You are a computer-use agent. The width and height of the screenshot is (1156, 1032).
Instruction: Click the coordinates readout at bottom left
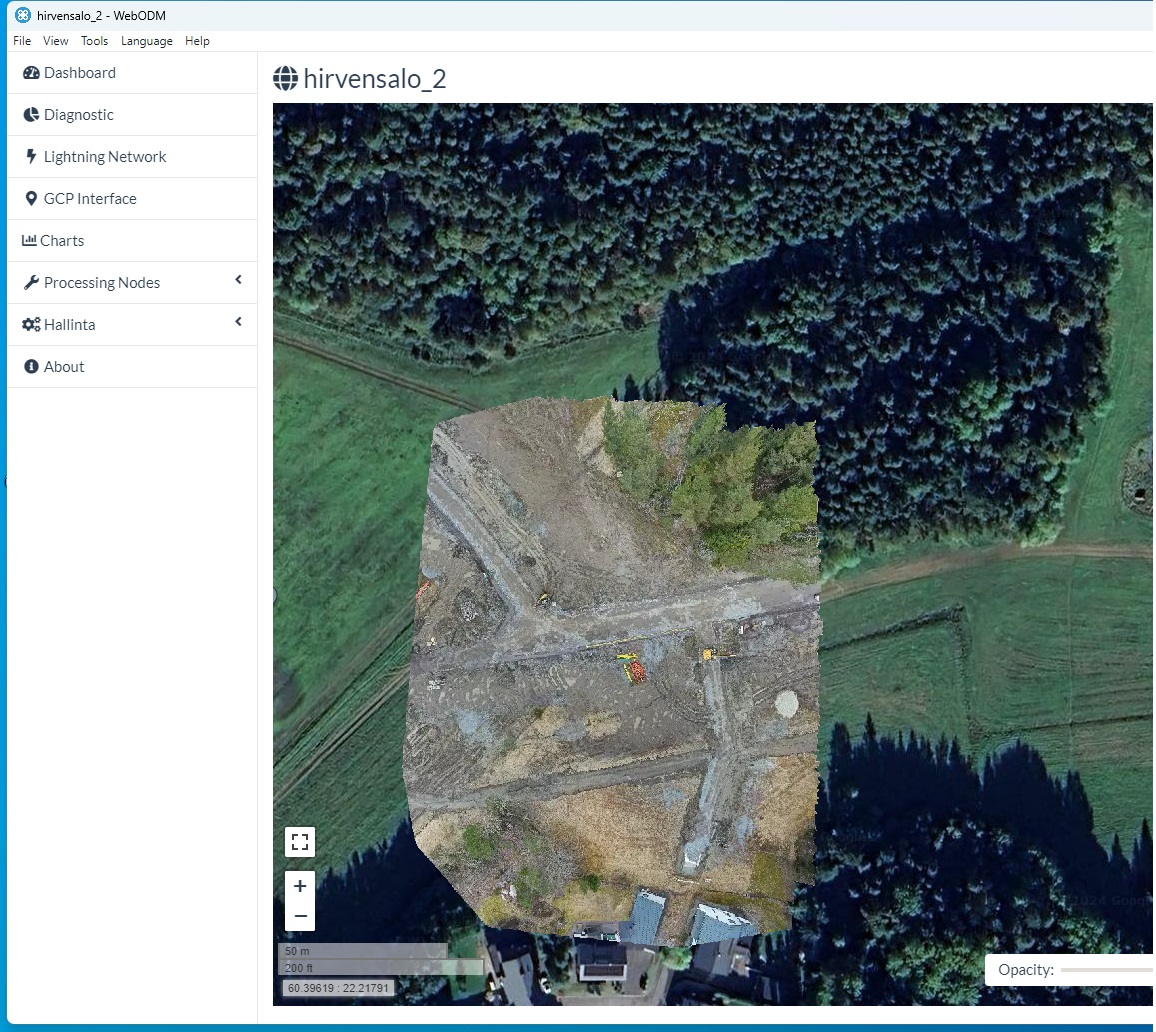click(x=338, y=987)
